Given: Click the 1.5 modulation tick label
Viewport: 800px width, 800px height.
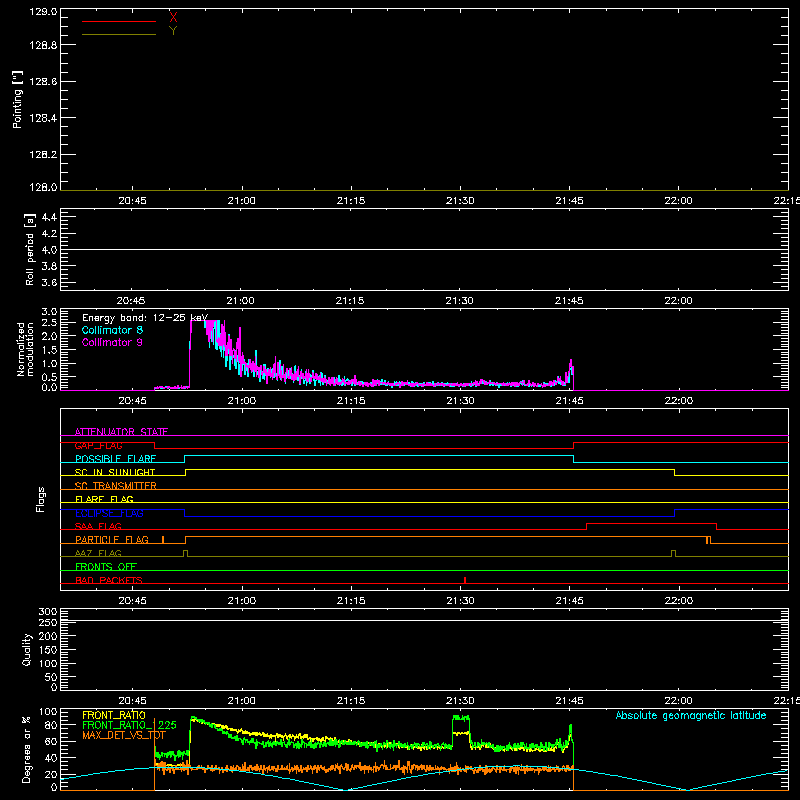Looking at the screenshot, I should (49, 350).
